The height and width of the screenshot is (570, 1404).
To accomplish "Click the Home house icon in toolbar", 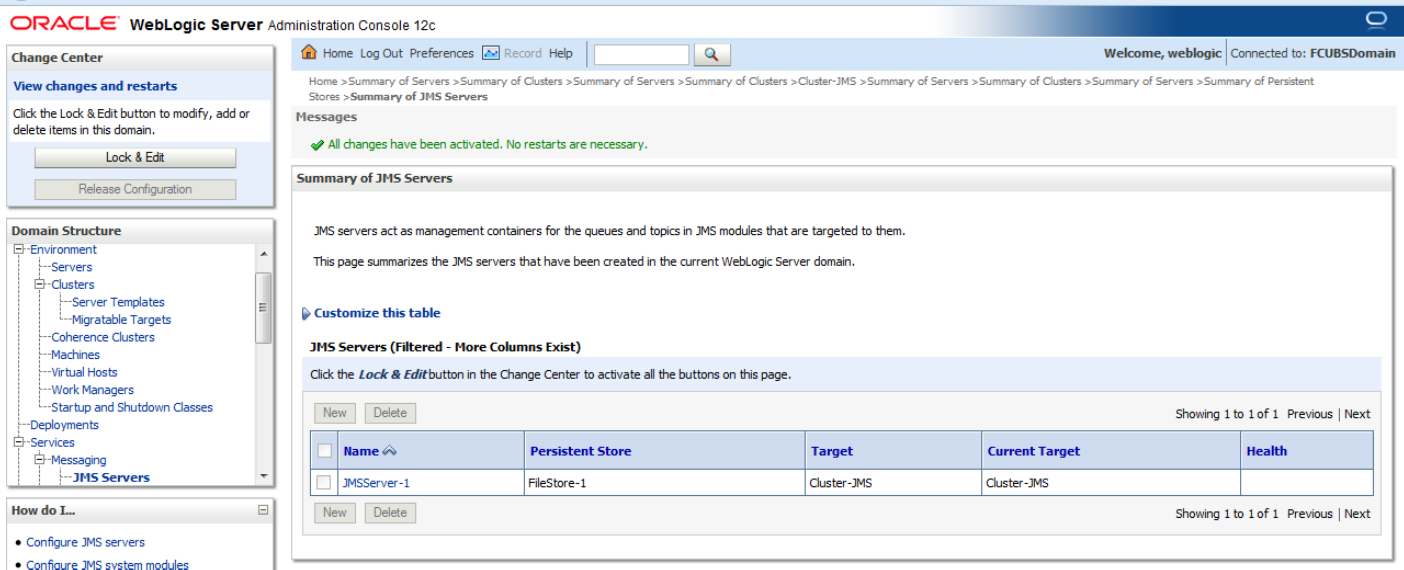I will pyautogui.click(x=309, y=53).
